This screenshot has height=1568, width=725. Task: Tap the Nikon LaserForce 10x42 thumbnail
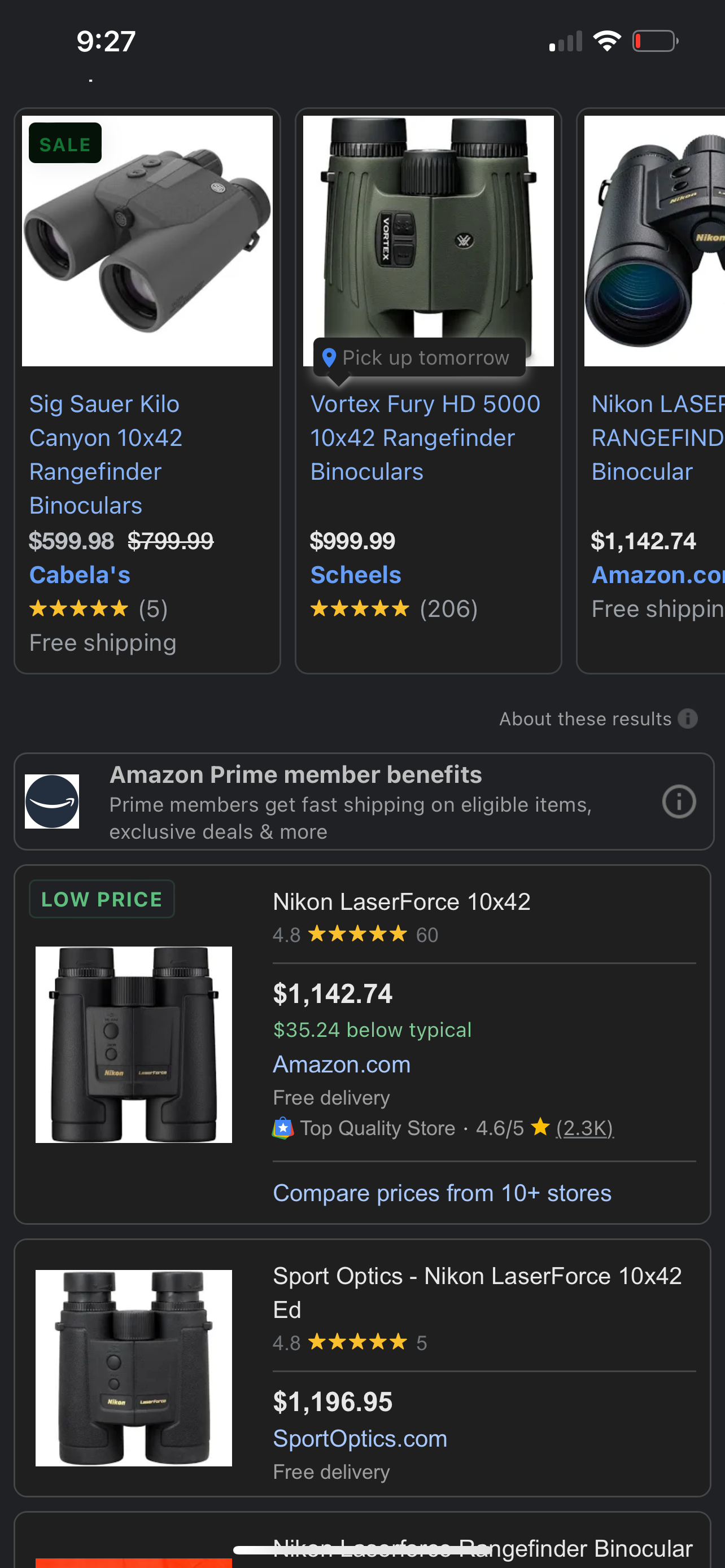pos(133,1044)
